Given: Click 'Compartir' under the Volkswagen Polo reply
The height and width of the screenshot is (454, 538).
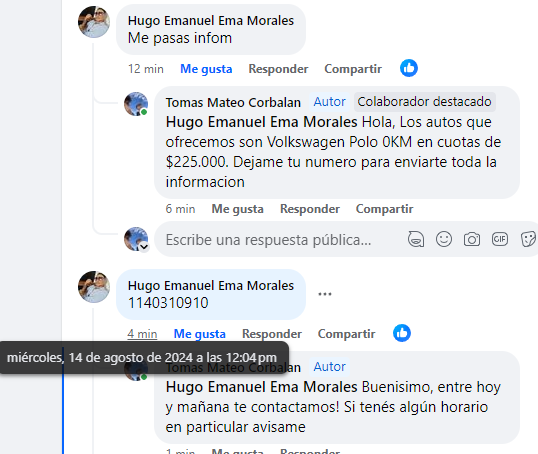Looking at the screenshot, I should pos(384,209).
